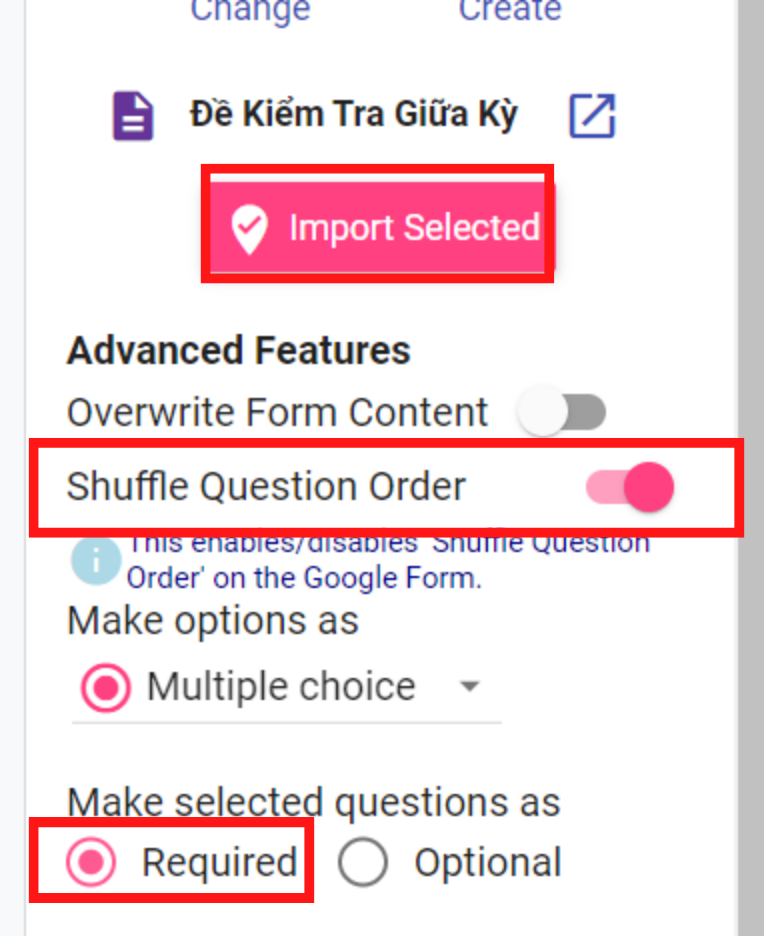Click the checkmark pin icon on Import Selected
Image resolution: width=764 pixels, height=936 pixels.
click(249, 229)
